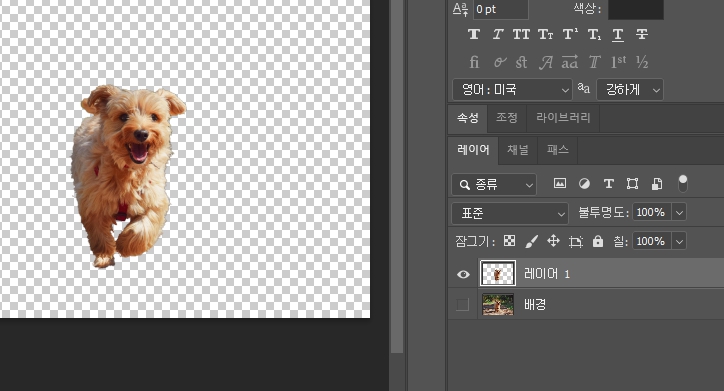This screenshot has width=724, height=391.
Task: Switch to the 조정 tab
Action: click(507, 118)
